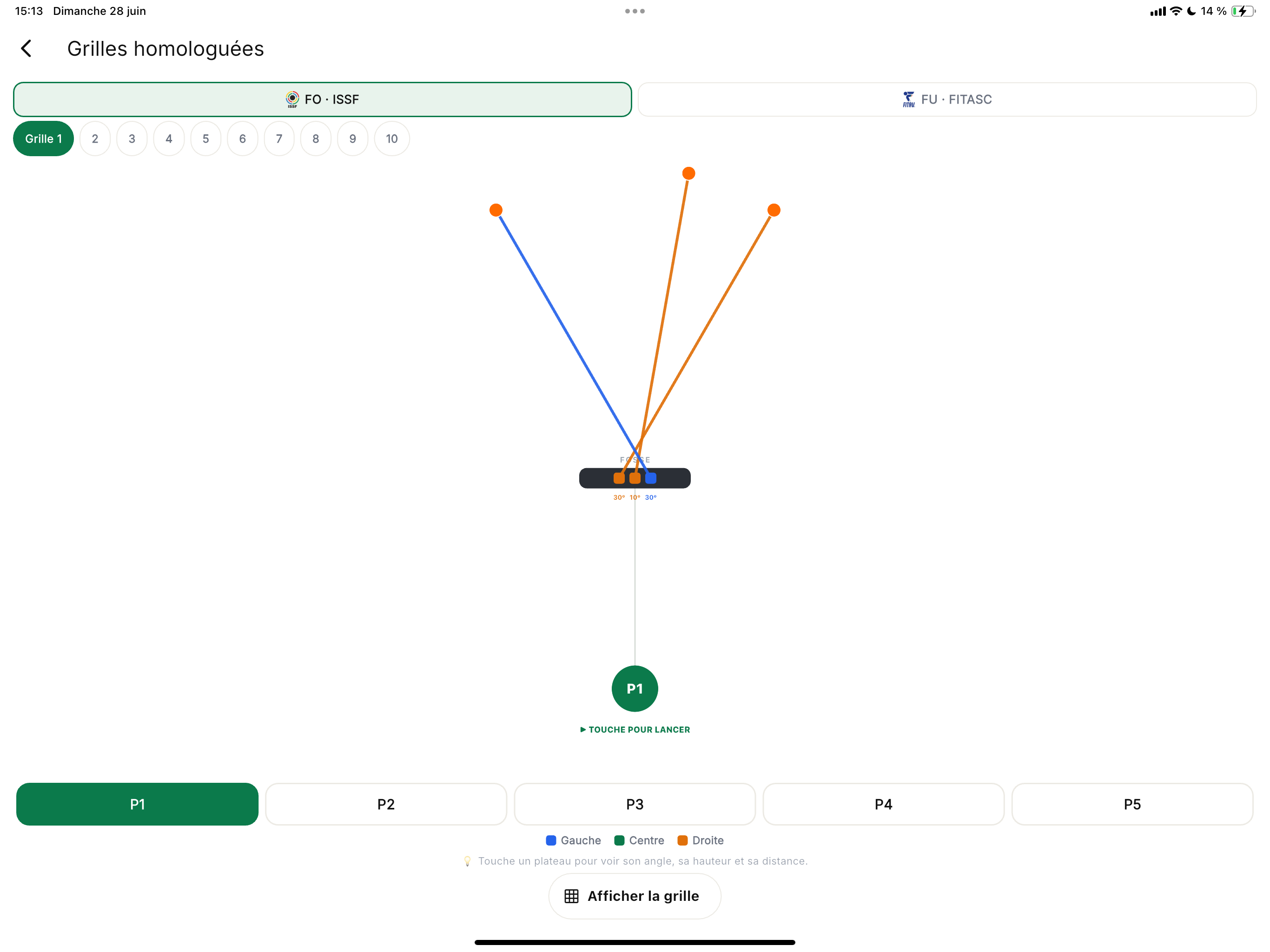Viewport: 1270px width, 952px height.
Task: Select grille number 5
Action: click(x=205, y=139)
